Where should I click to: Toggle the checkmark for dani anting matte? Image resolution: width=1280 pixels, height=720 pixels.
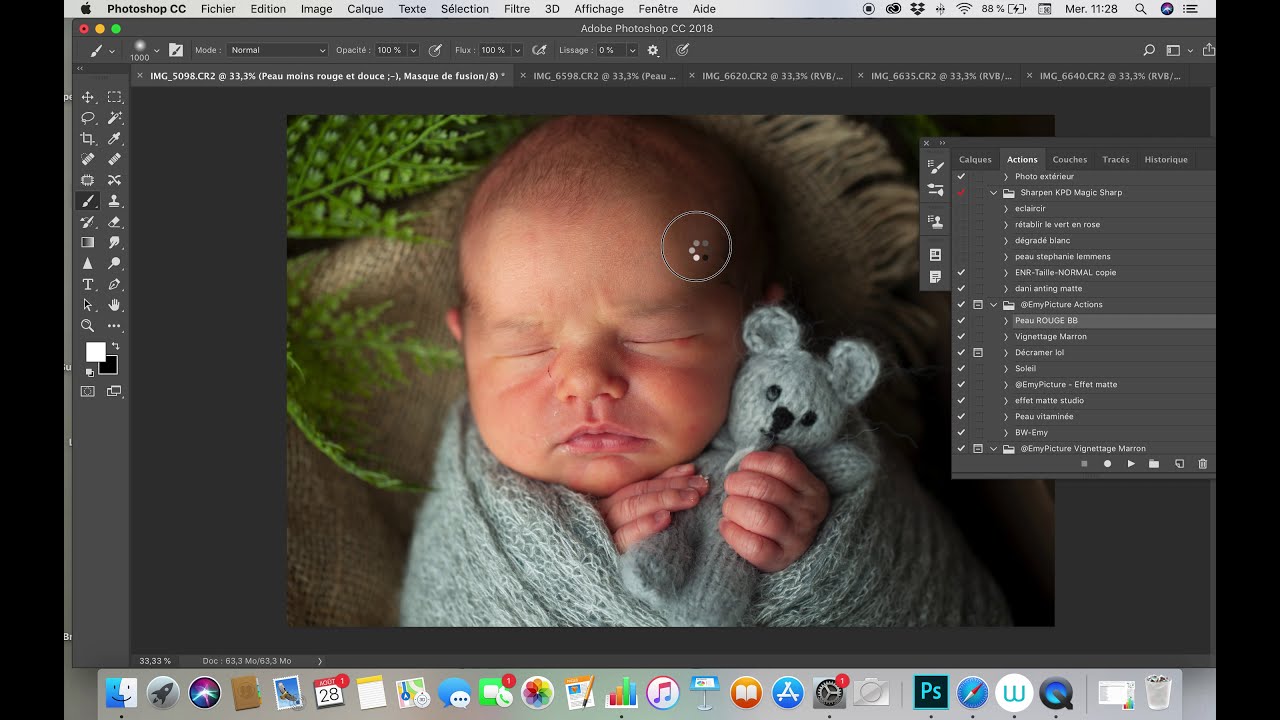961,288
